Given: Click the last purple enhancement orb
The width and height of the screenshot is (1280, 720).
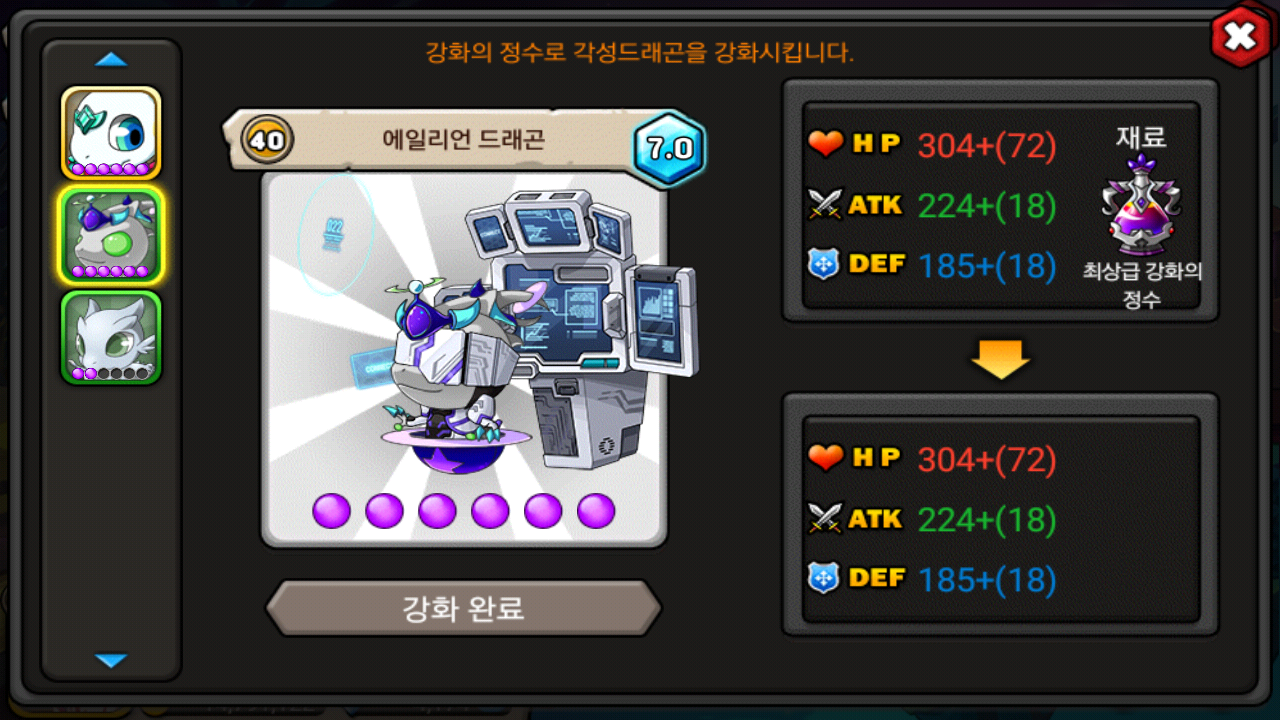Looking at the screenshot, I should (596, 511).
